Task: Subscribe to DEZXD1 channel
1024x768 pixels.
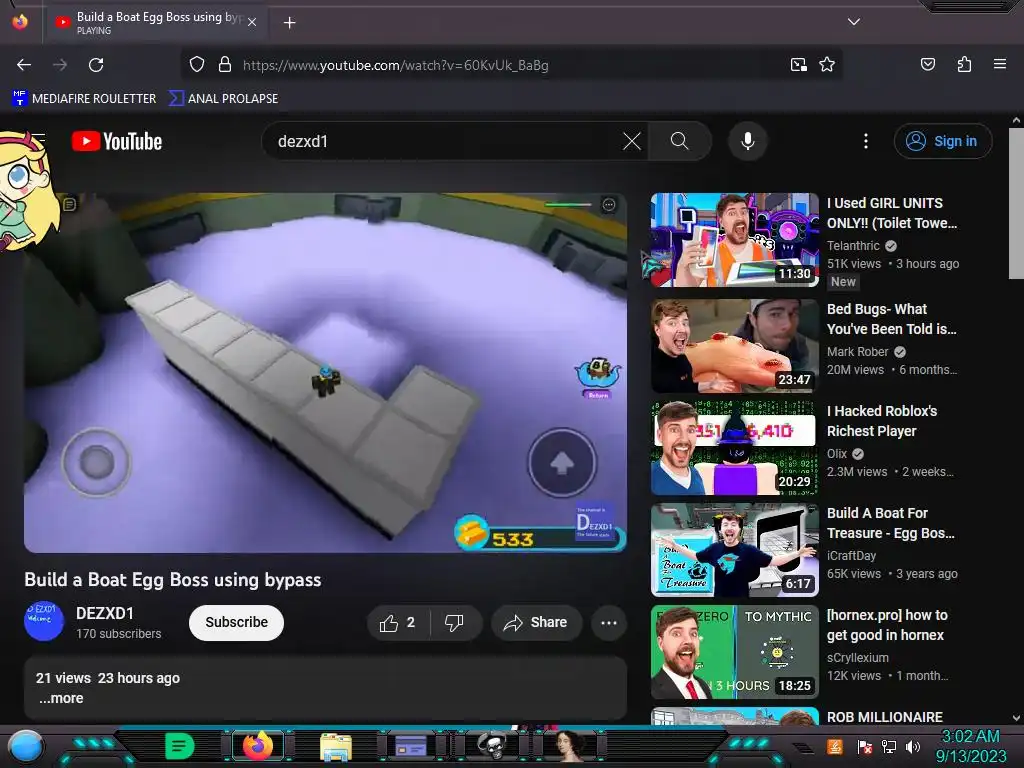Action: (236, 622)
